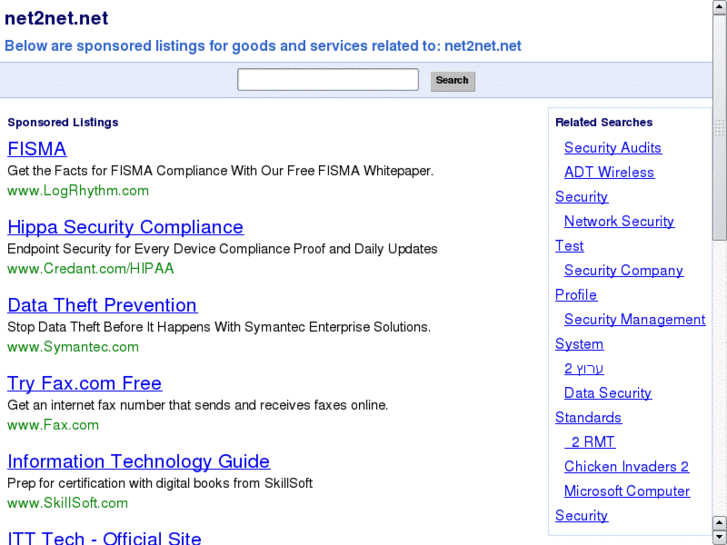Click the bottommost scrollbar down arrow
This screenshot has height=545, width=727.
(720, 538)
